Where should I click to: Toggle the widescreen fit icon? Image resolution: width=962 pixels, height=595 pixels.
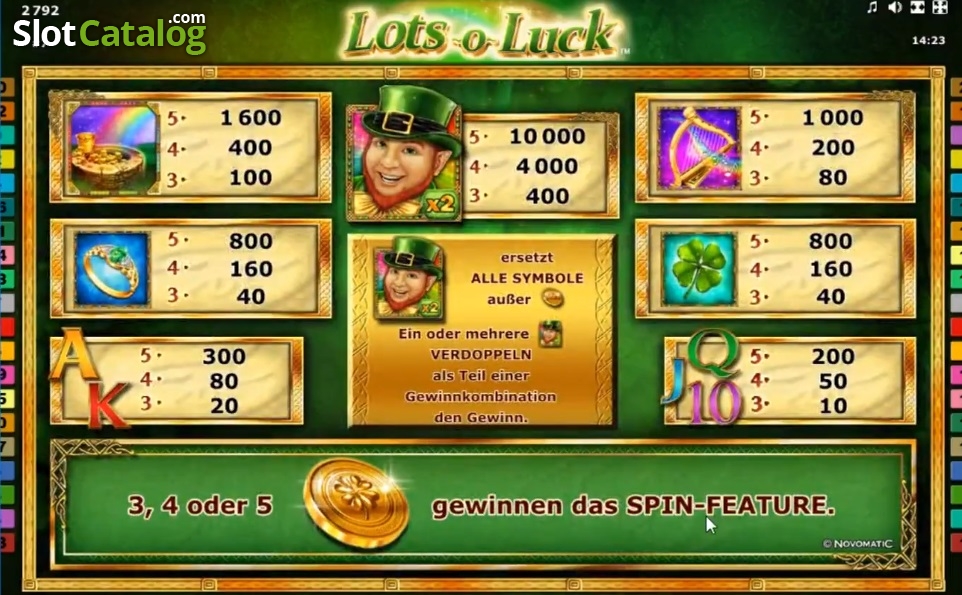tap(917, 7)
